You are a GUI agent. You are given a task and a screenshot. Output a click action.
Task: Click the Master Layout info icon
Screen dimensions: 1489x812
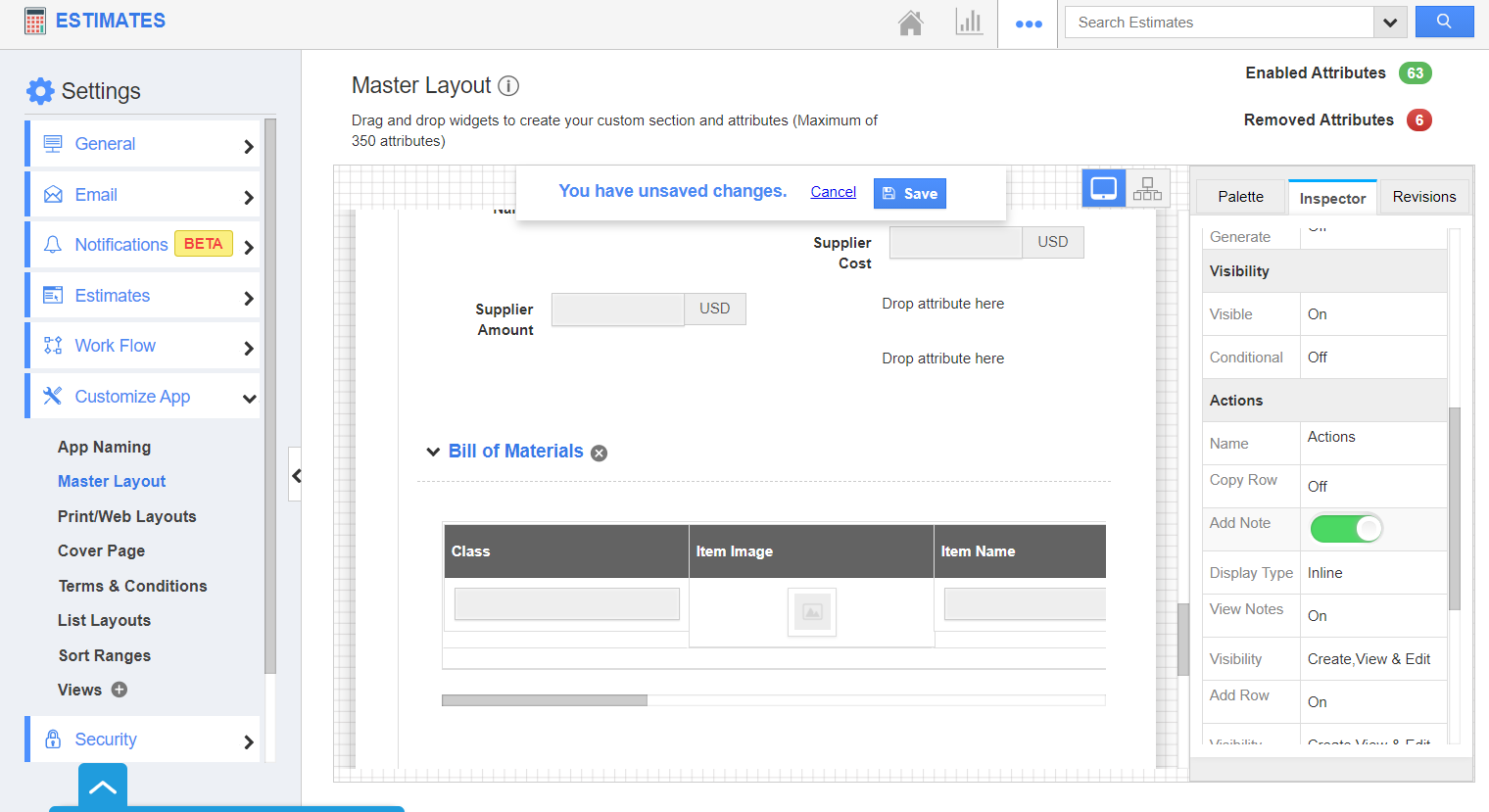(508, 86)
